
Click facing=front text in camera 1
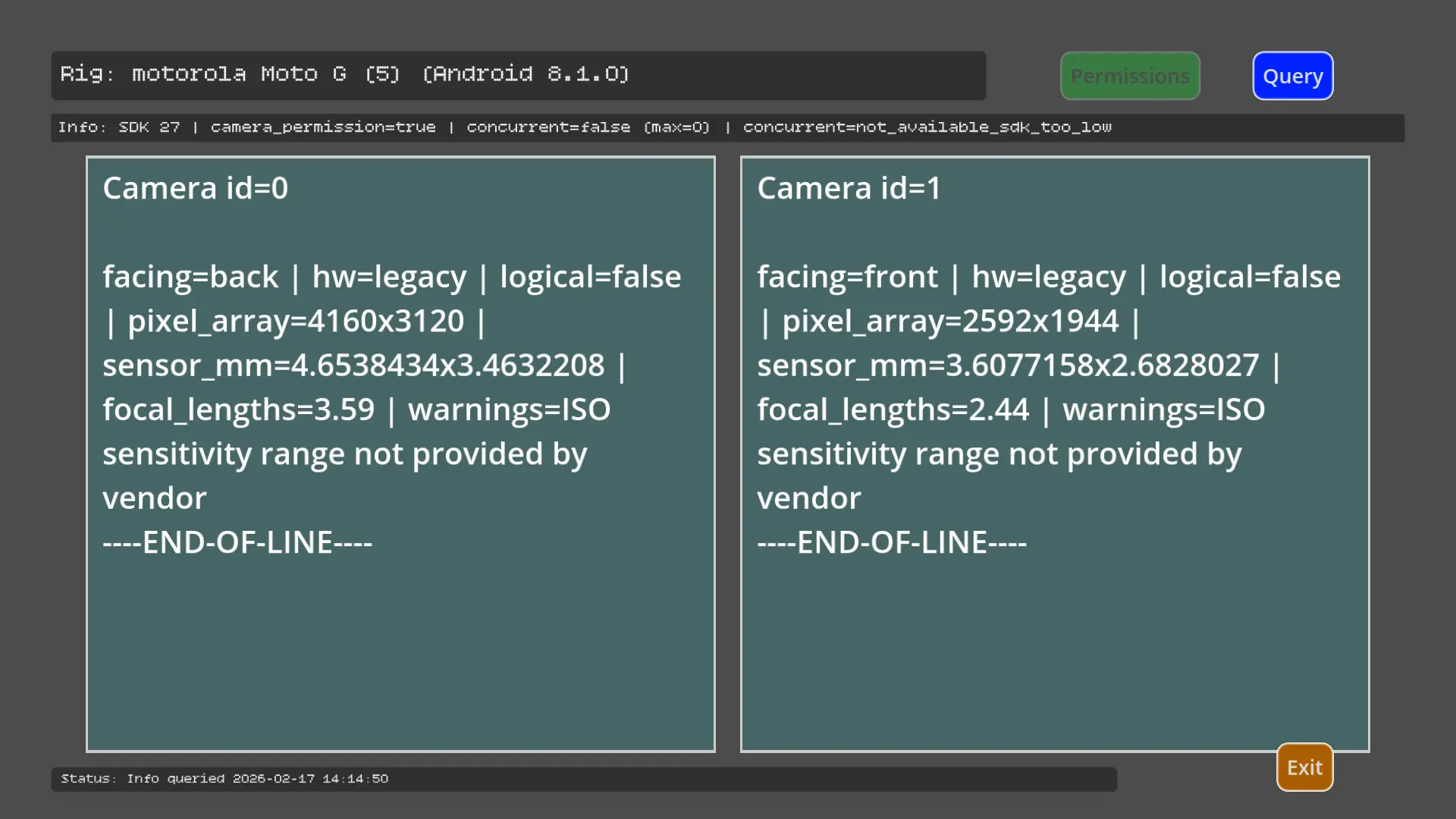(x=847, y=277)
